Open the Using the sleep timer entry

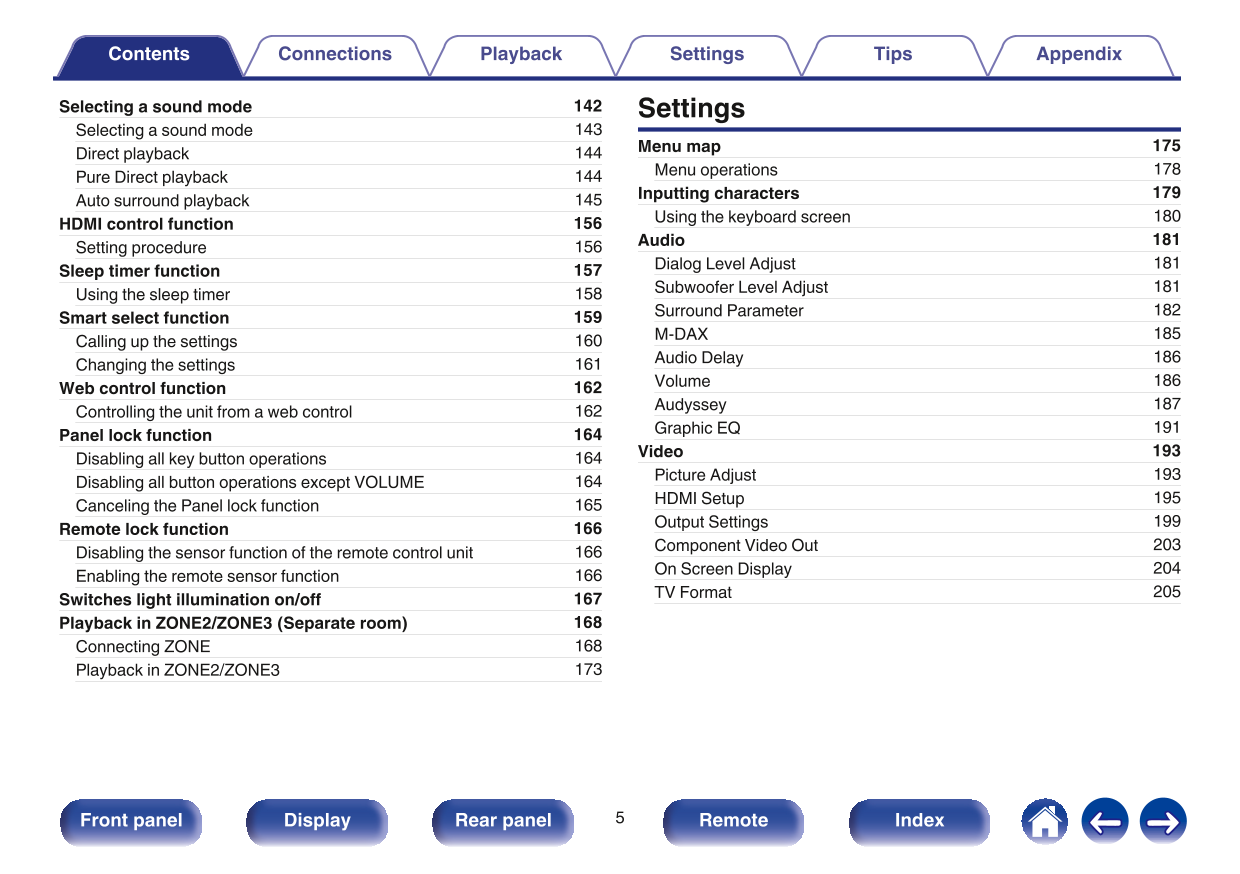pos(153,295)
